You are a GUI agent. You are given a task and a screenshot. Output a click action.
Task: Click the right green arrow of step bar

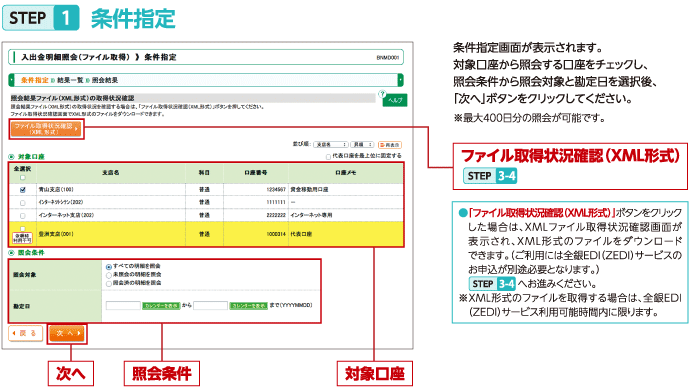pos(400,80)
